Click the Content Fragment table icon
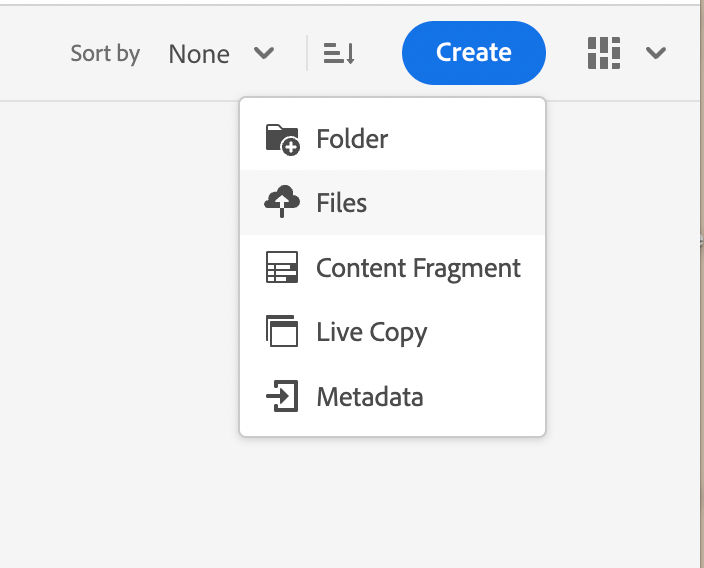 point(282,267)
